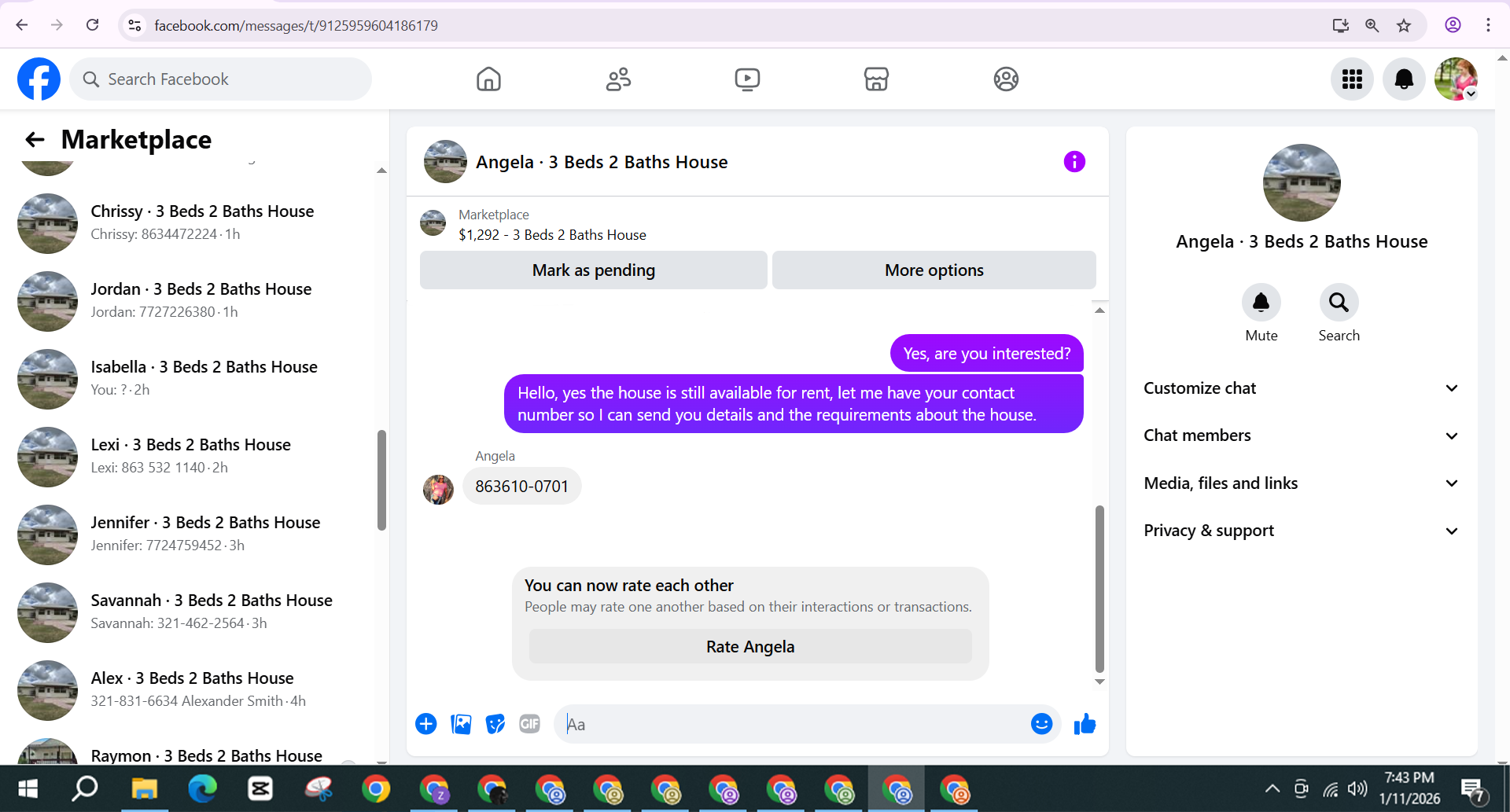Choose a sticker with the sticker icon

point(495,724)
